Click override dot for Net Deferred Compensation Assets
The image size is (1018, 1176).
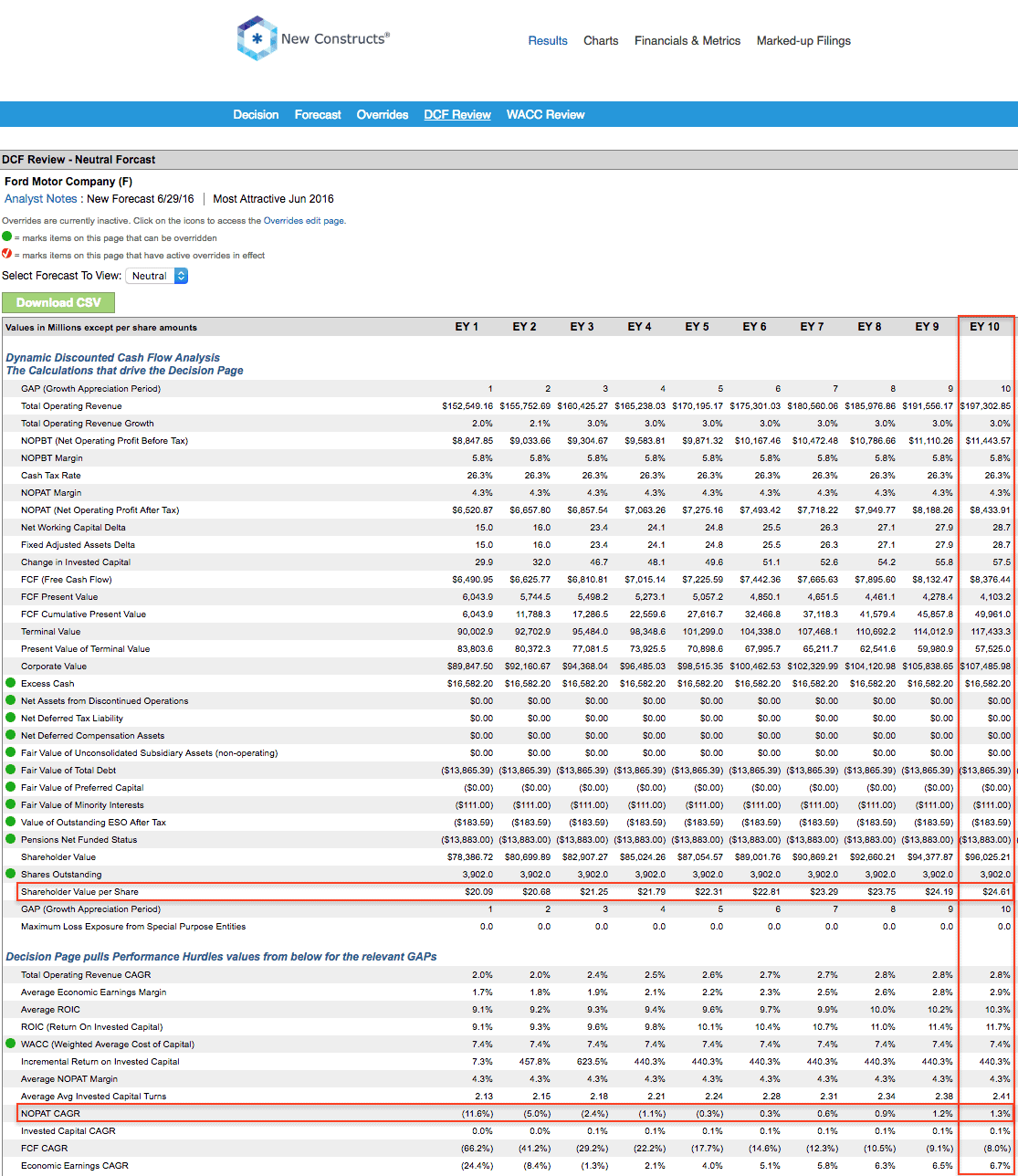(10, 735)
